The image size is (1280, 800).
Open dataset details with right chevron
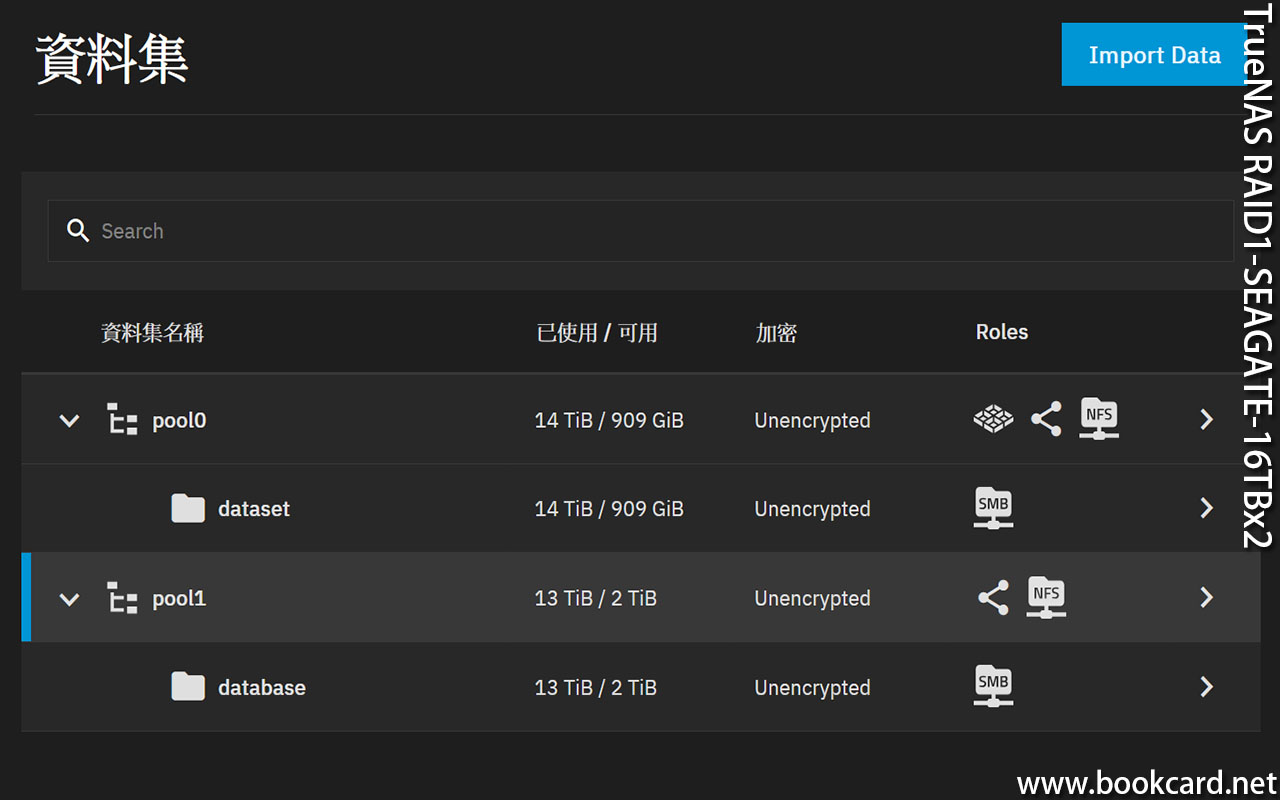(1206, 509)
